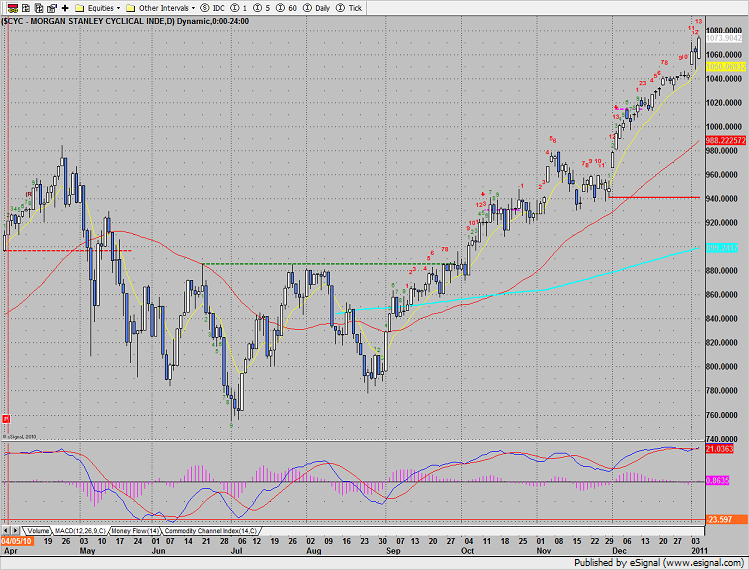Screen dimensions: 749x570
Task: Click the black plus icon in toolbar
Action: click(65, 8)
